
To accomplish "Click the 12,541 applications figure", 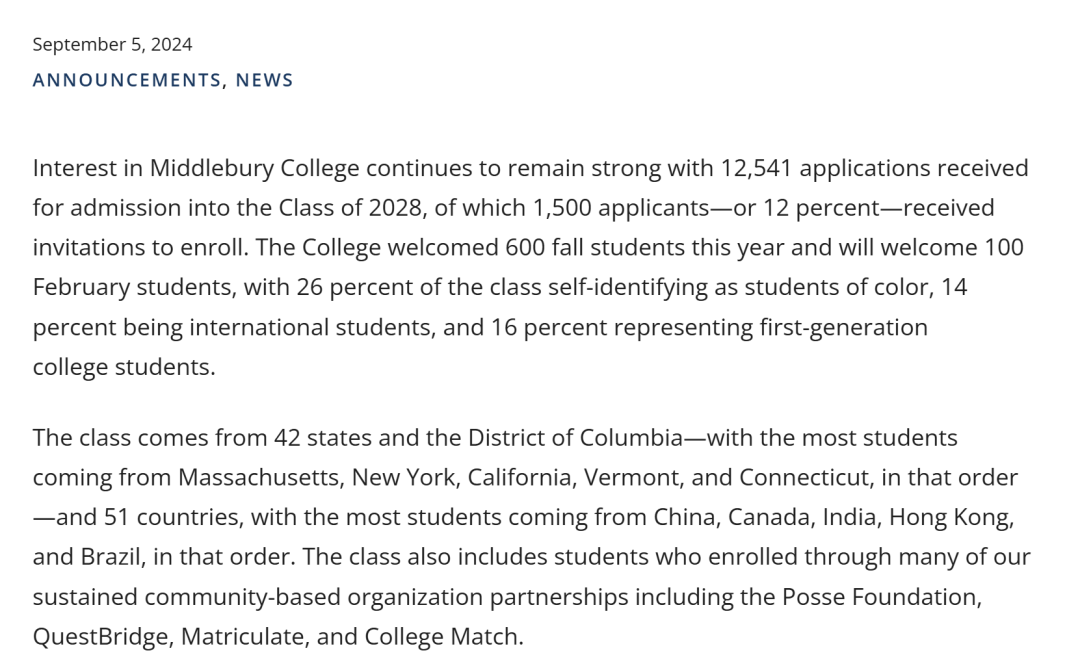I will click(x=756, y=168).
